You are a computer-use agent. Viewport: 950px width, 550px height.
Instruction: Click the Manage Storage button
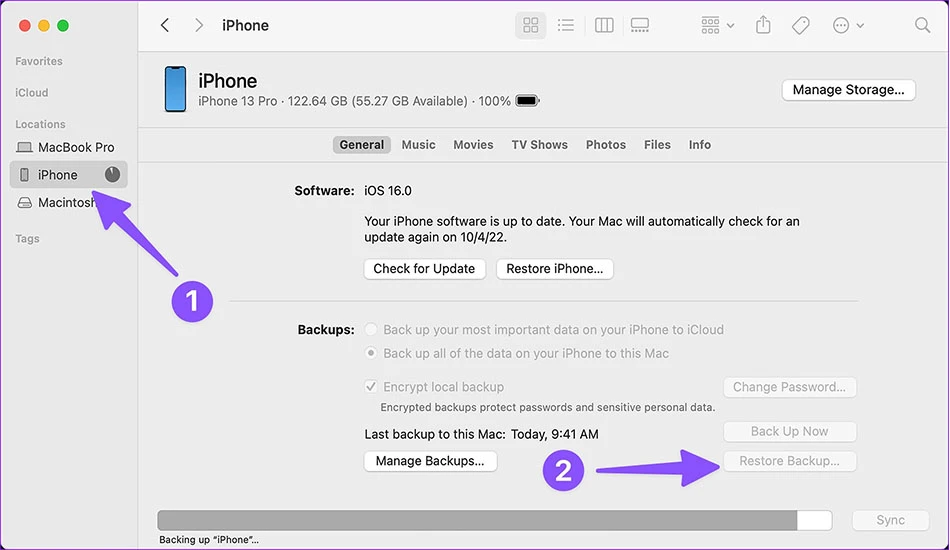848,90
